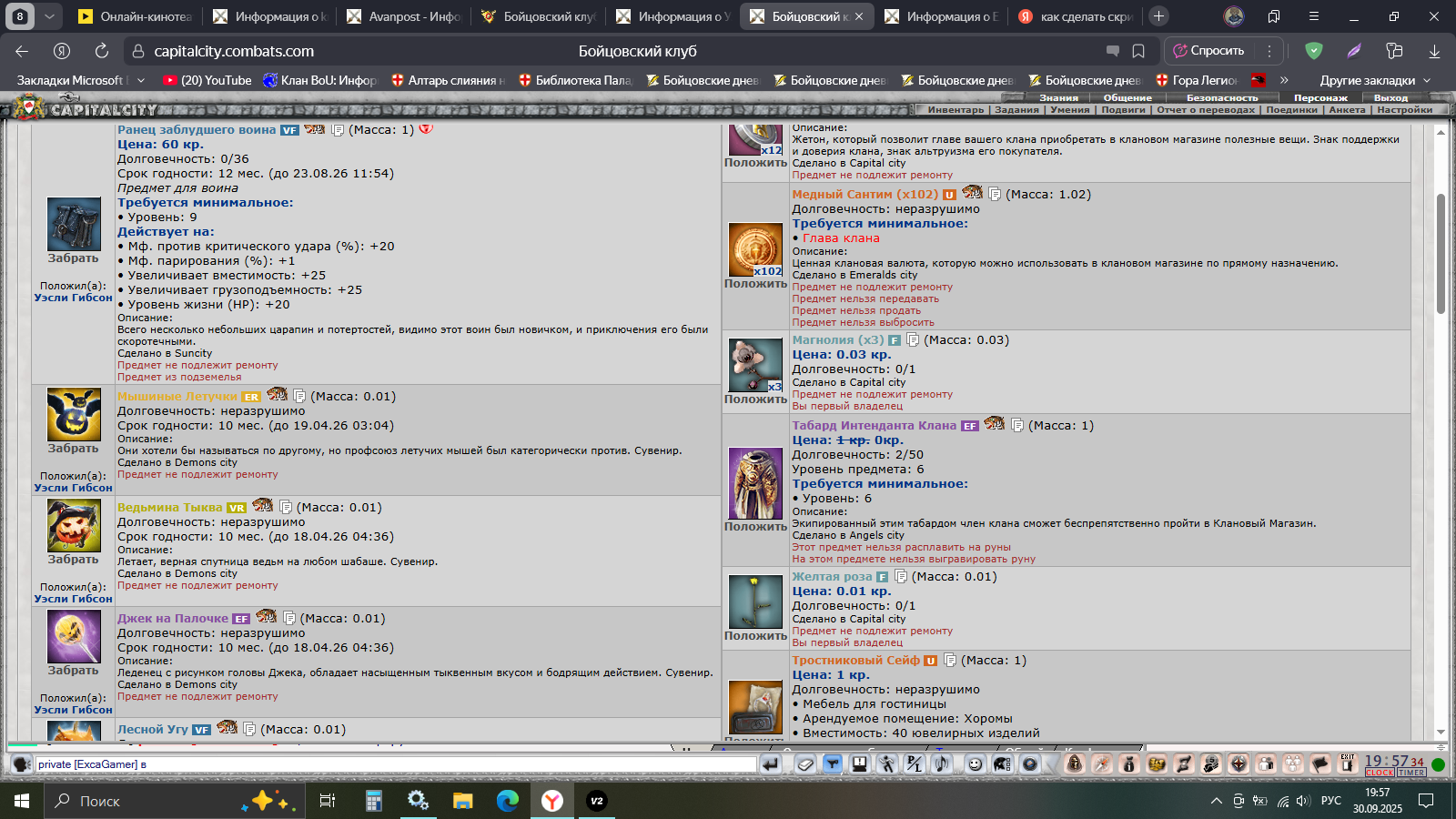Image resolution: width=1456 pixels, height=819 pixels.
Task: Expand the Другие закладки bookmarks folder
Action: point(1374,80)
